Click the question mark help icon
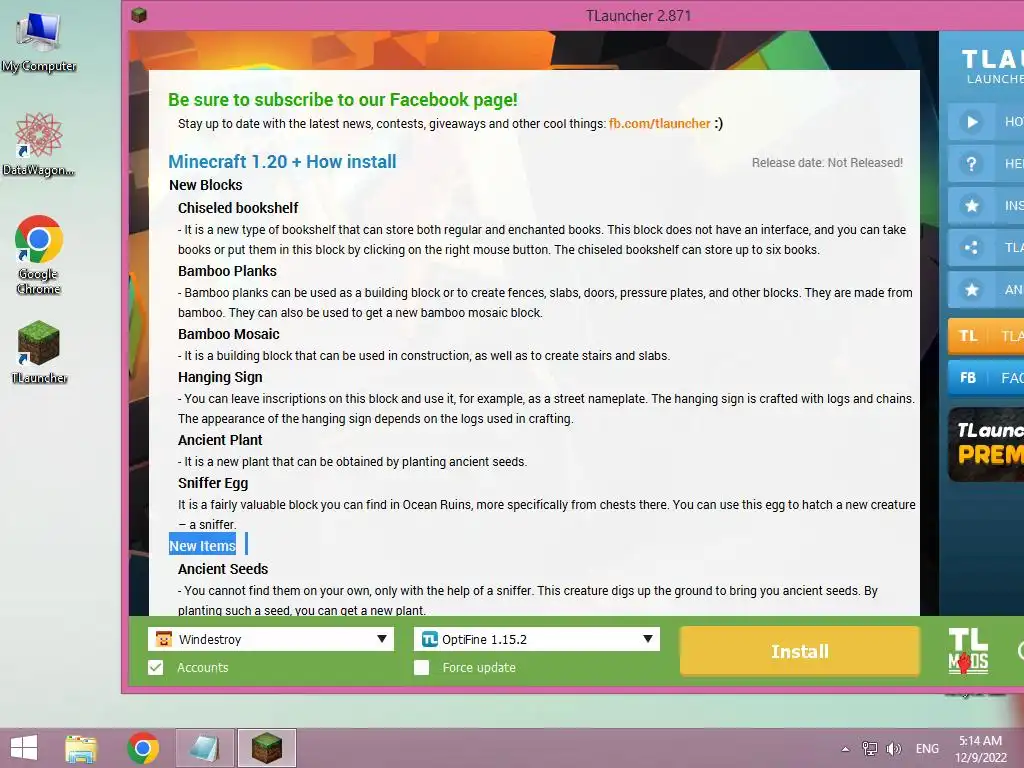1024x768 pixels. pyautogui.click(x=972, y=163)
